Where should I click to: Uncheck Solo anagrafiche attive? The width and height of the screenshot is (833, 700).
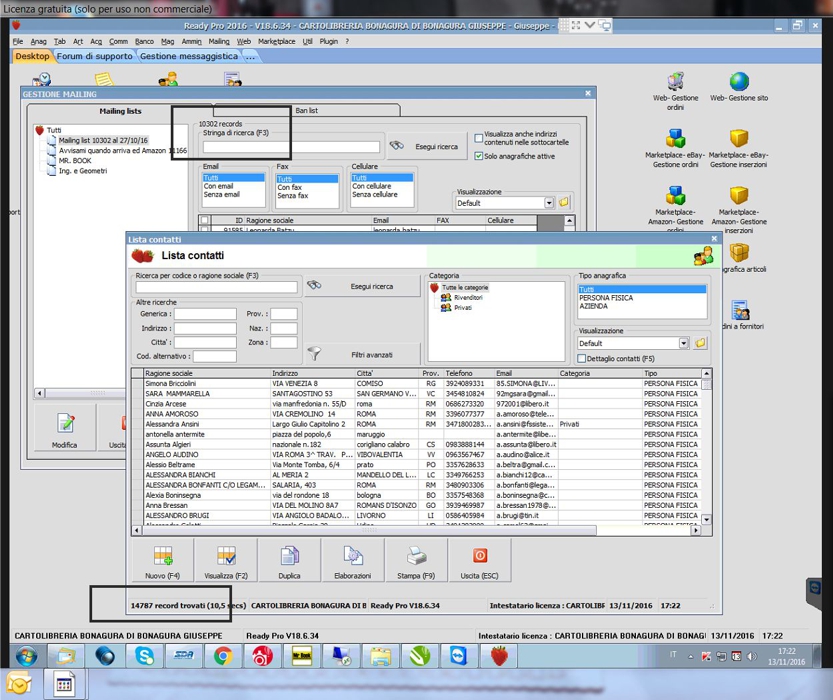coord(479,156)
